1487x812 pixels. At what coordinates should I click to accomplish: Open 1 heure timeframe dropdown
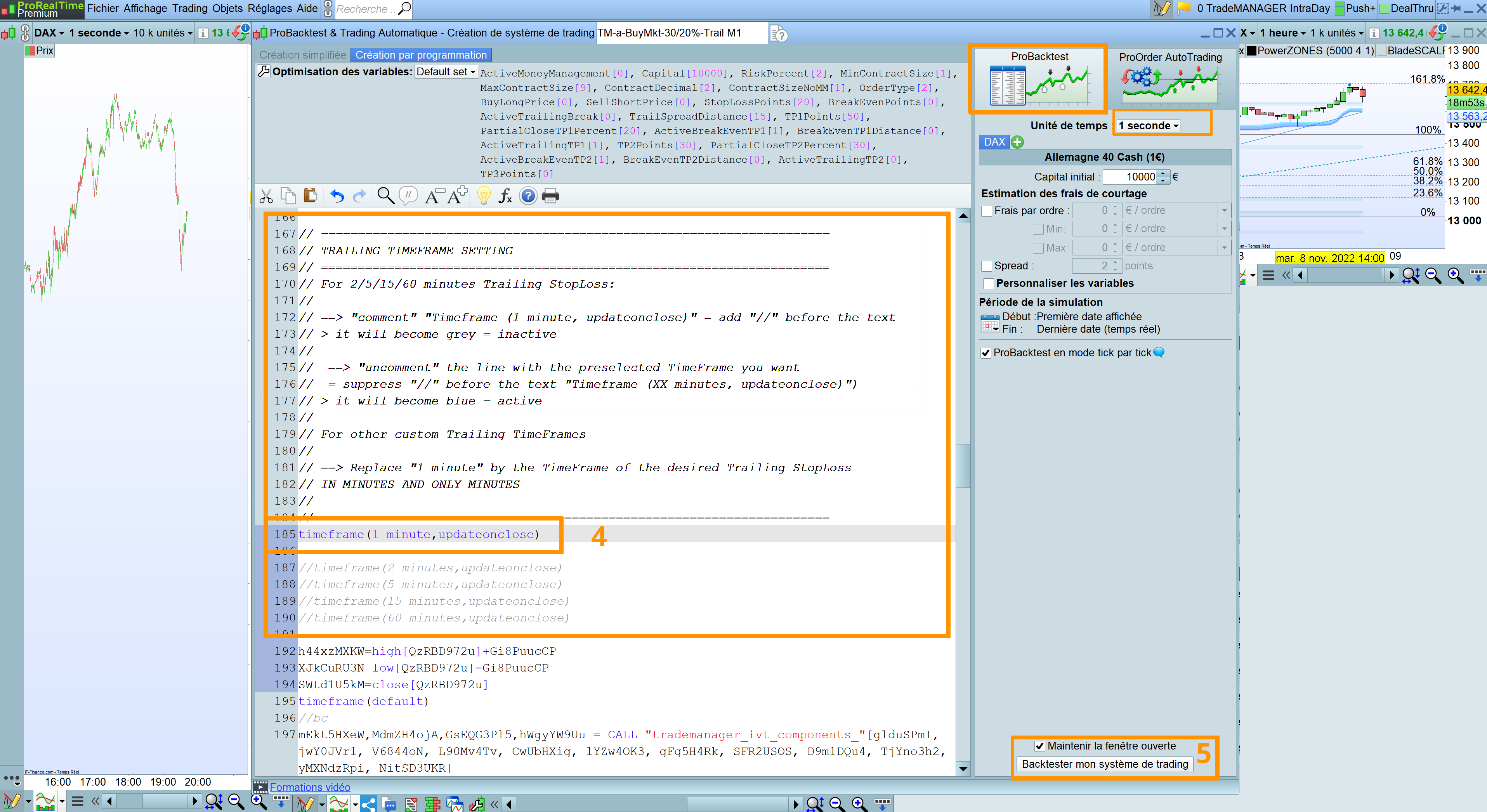tap(1283, 33)
